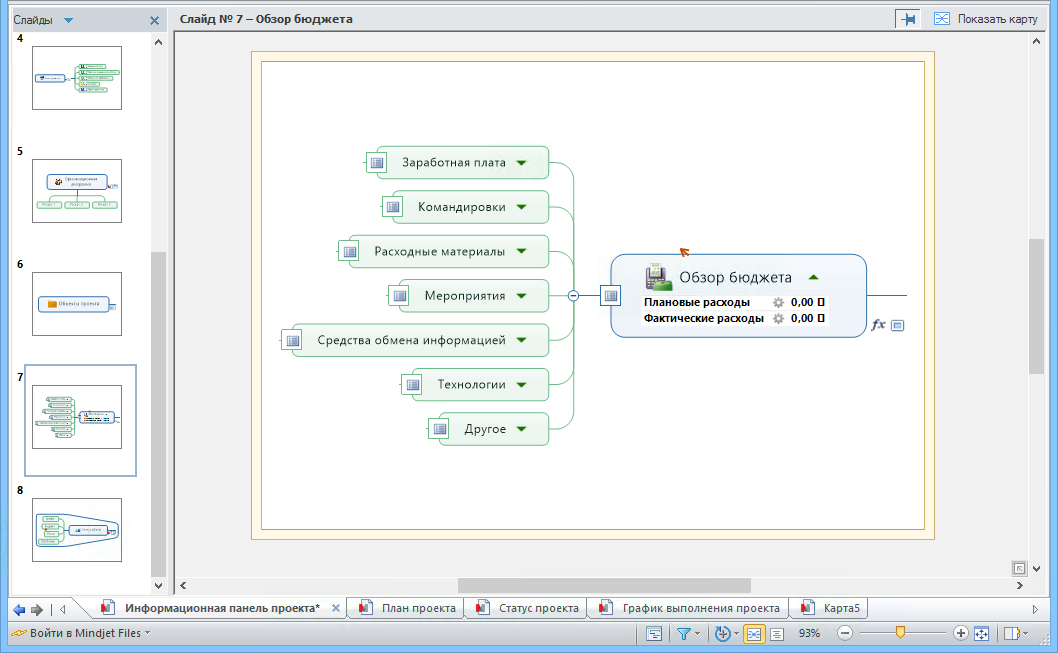Open the filter icon in status bar
This screenshot has width=1058, height=653.
(684, 633)
